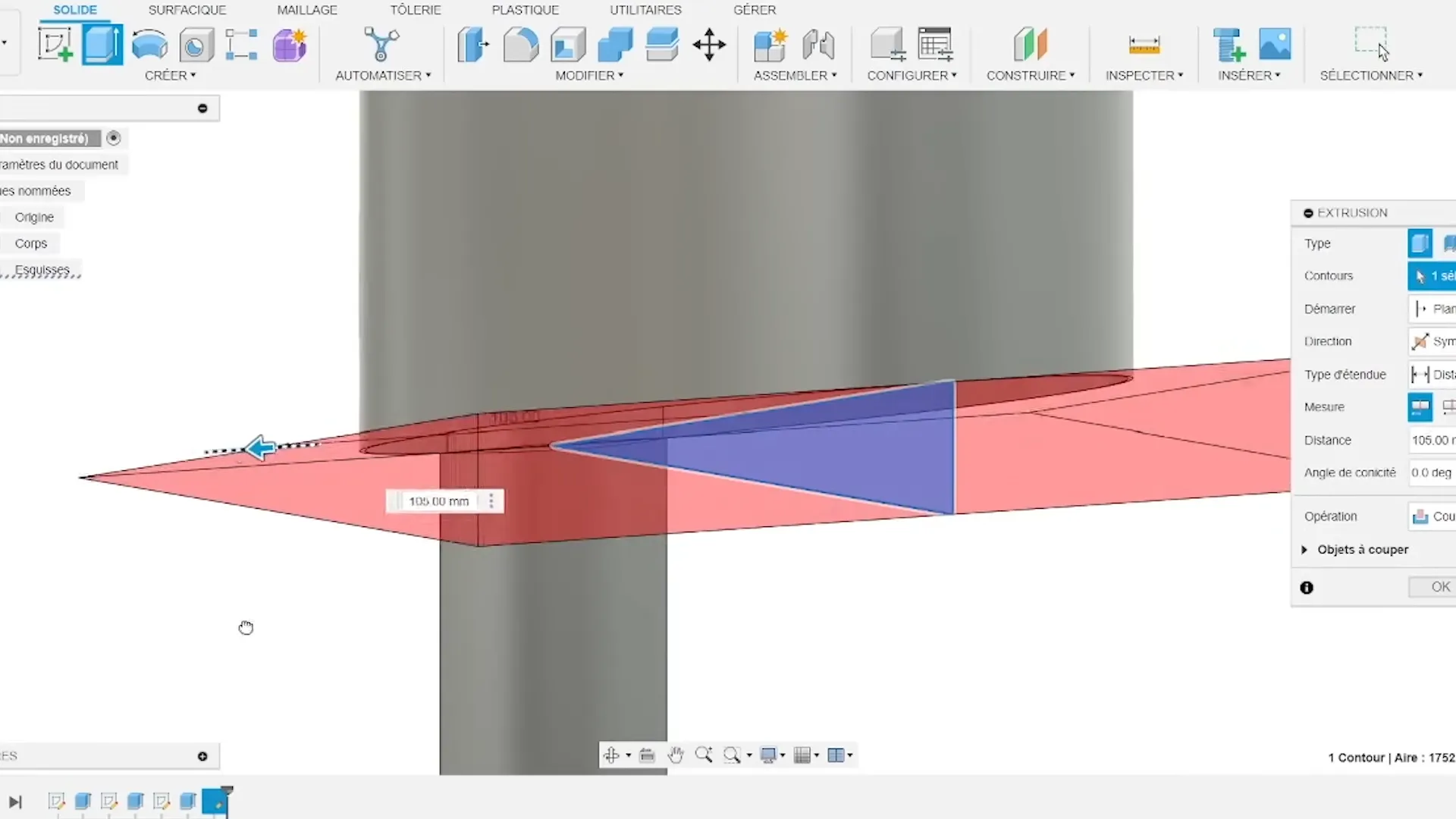The height and width of the screenshot is (819, 1456).
Task: Select the thin extrusion Type option
Action: click(x=1448, y=243)
